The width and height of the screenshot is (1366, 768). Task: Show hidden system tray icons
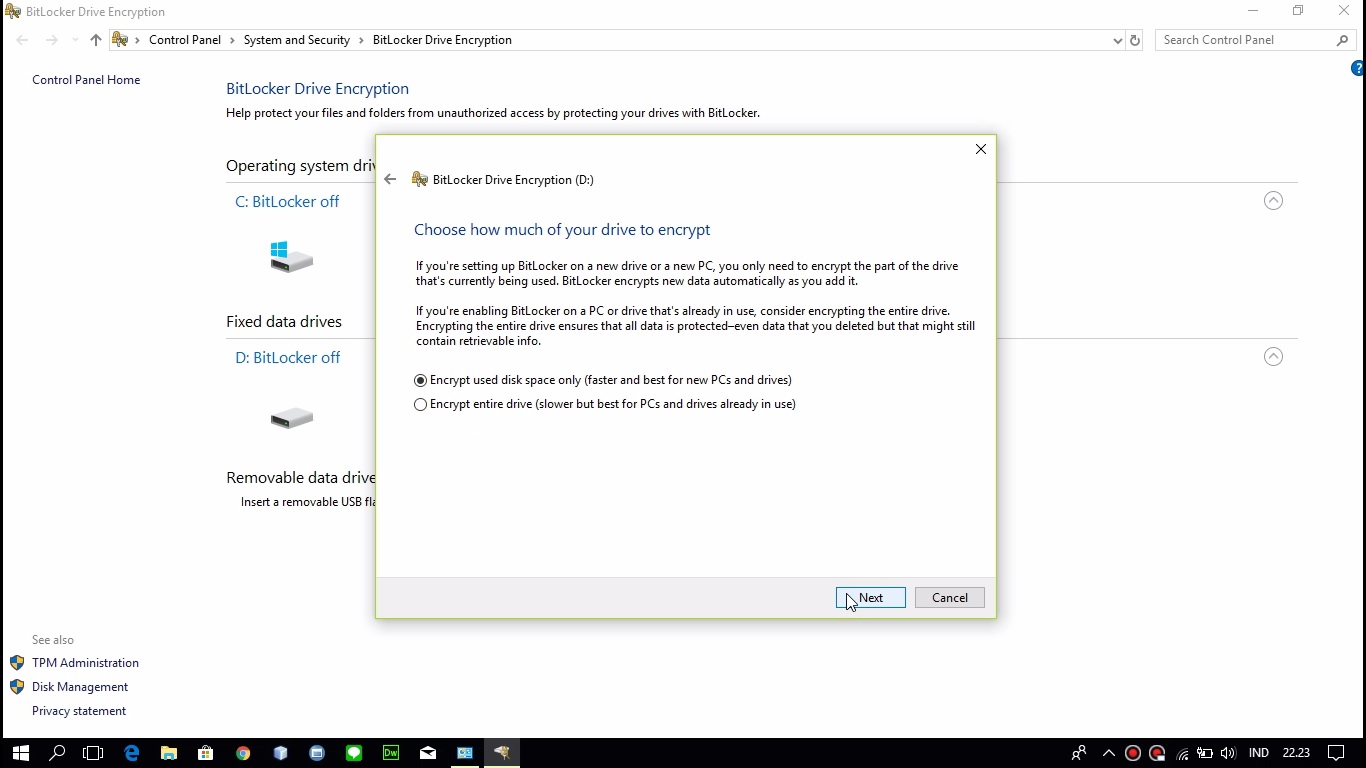tap(1108, 753)
